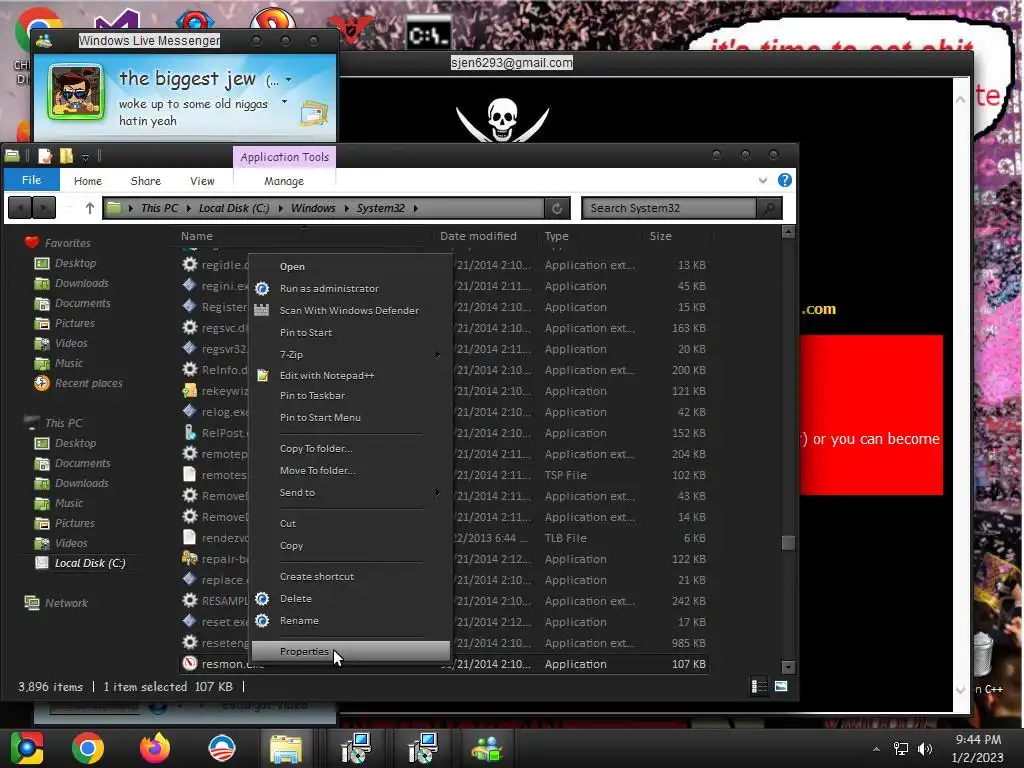Choose Run as administrator
The width and height of the screenshot is (1024, 768).
tap(329, 288)
